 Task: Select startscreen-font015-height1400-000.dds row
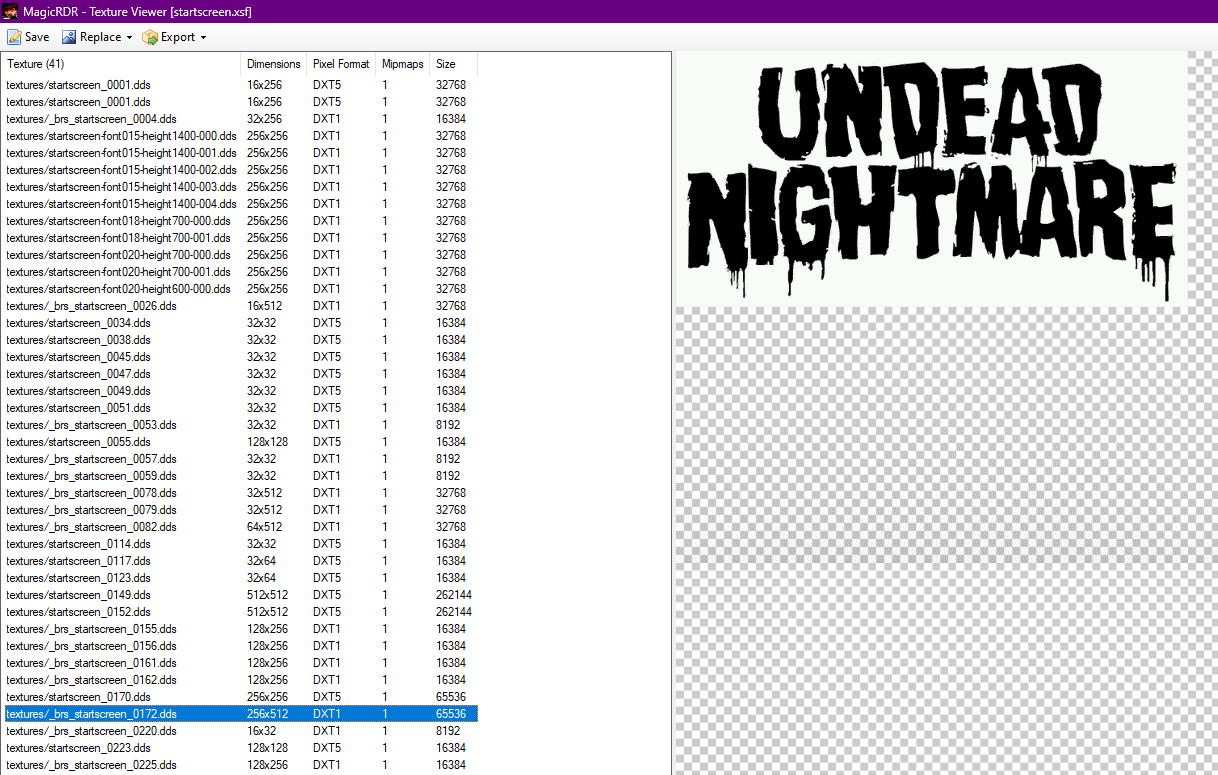click(x=240, y=135)
